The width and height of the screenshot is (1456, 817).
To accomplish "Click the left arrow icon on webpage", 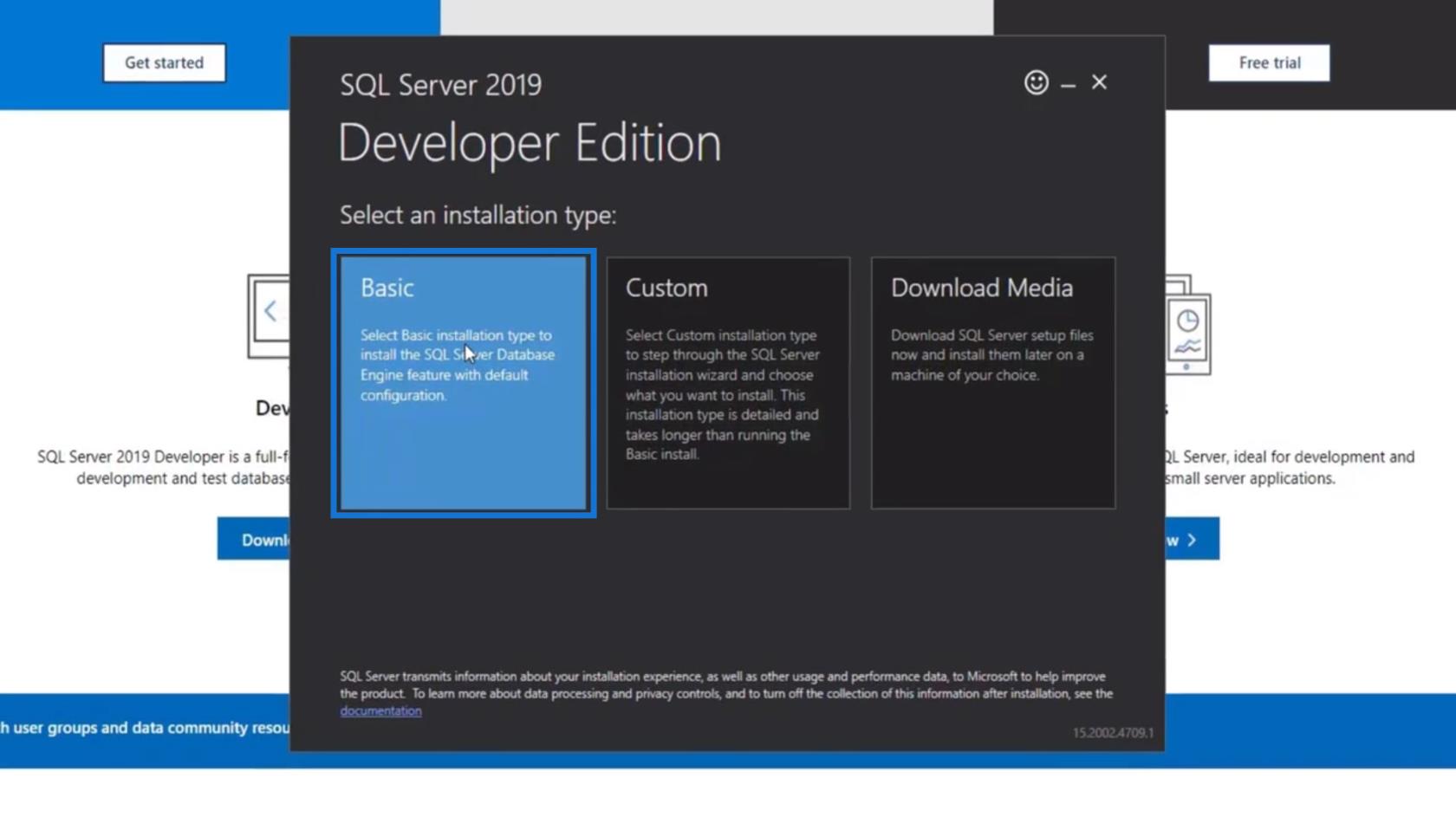I will pyautogui.click(x=270, y=311).
